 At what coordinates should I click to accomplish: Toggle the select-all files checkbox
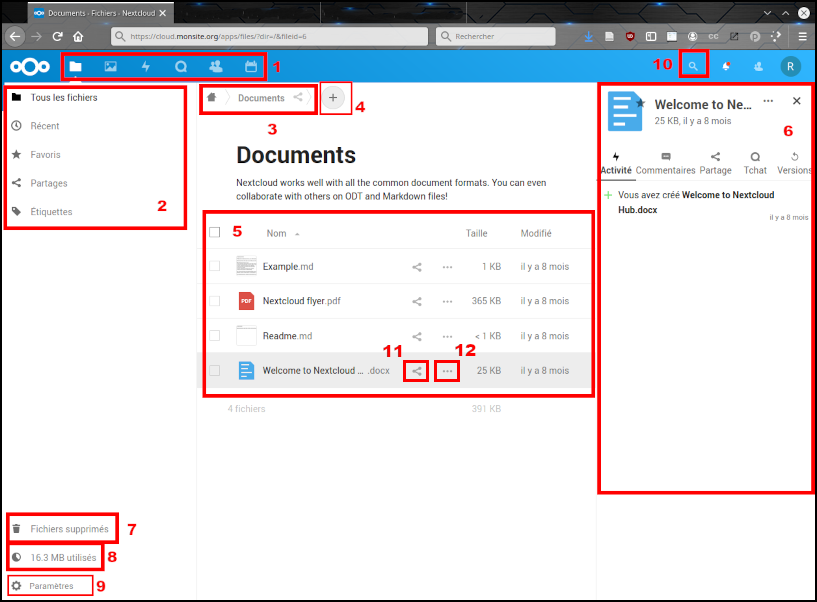coord(215,233)
